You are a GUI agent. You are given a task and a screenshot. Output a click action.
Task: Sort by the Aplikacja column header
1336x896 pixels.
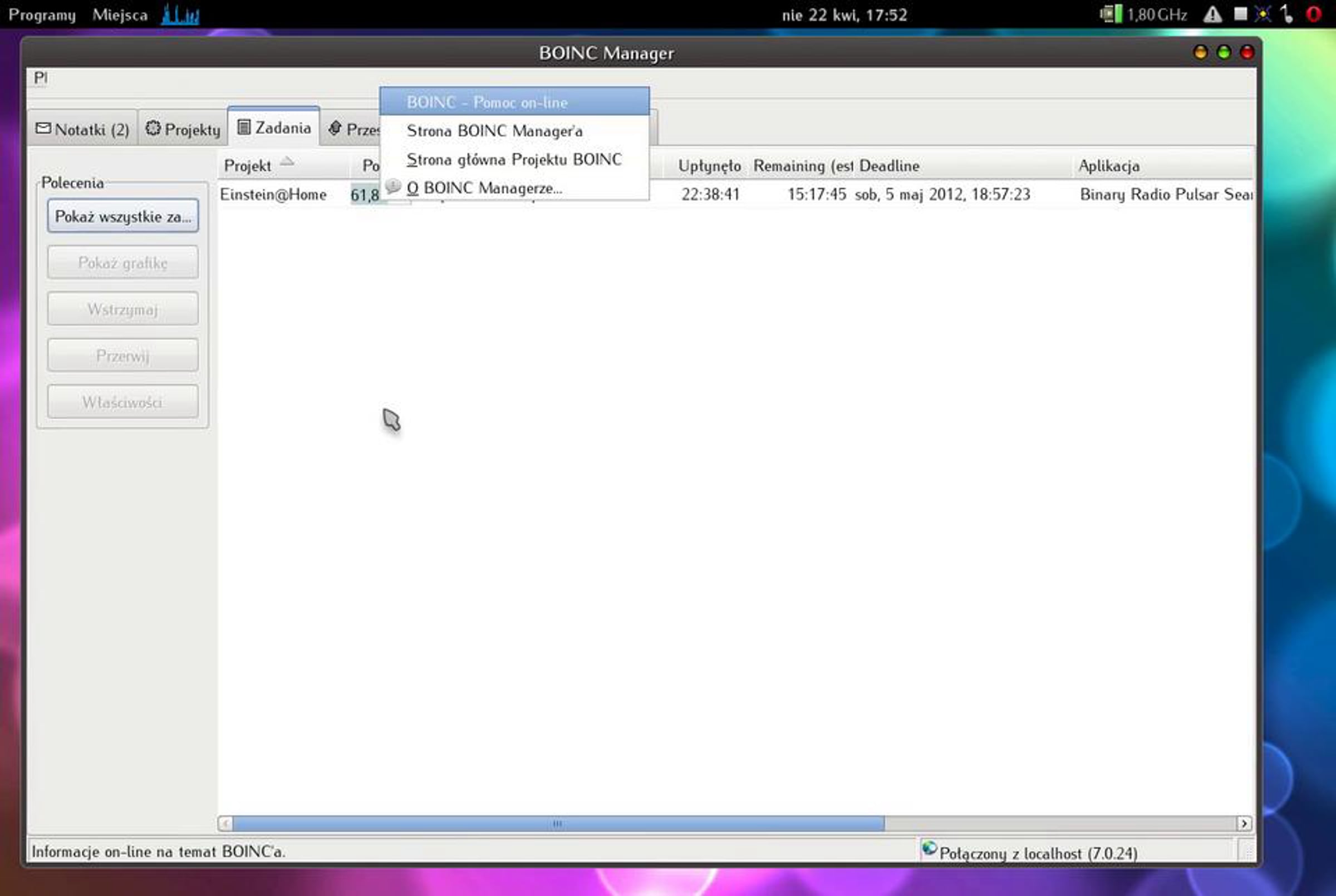coord(1163,166)
